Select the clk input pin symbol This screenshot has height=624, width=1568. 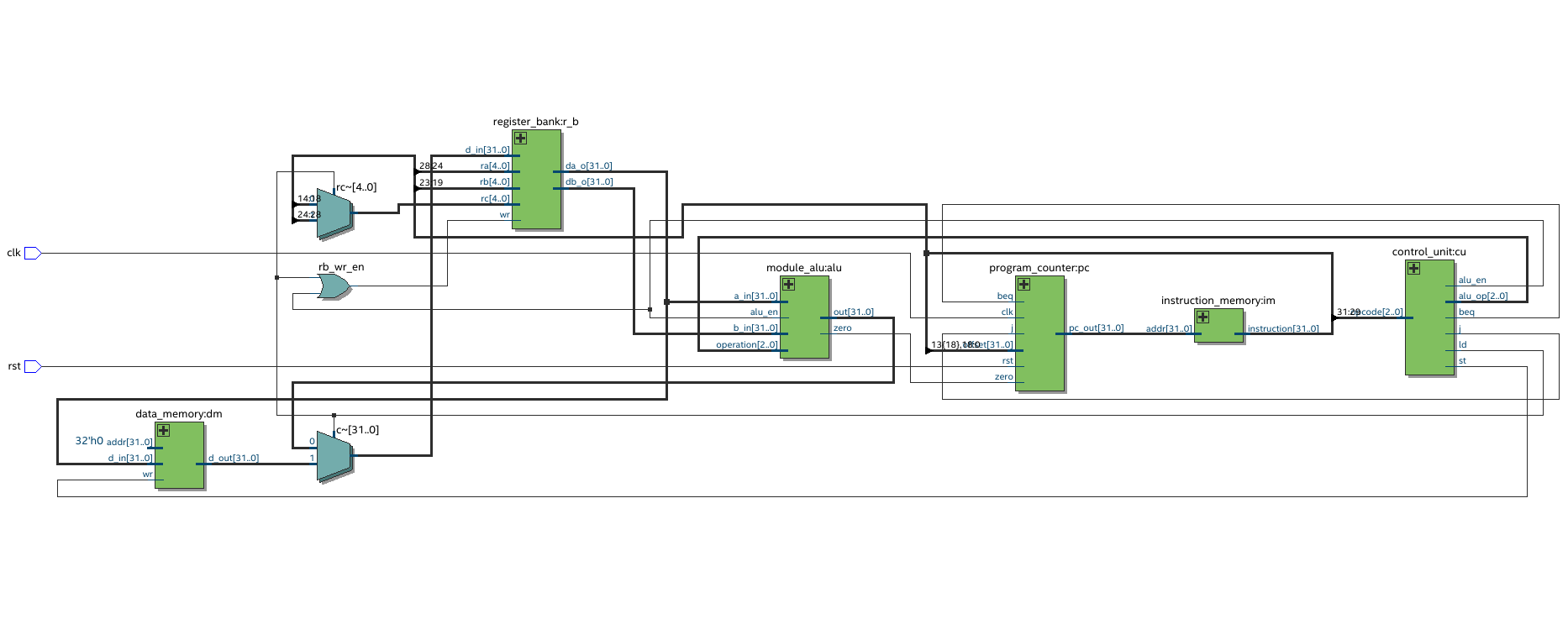(x=33, y=253)
